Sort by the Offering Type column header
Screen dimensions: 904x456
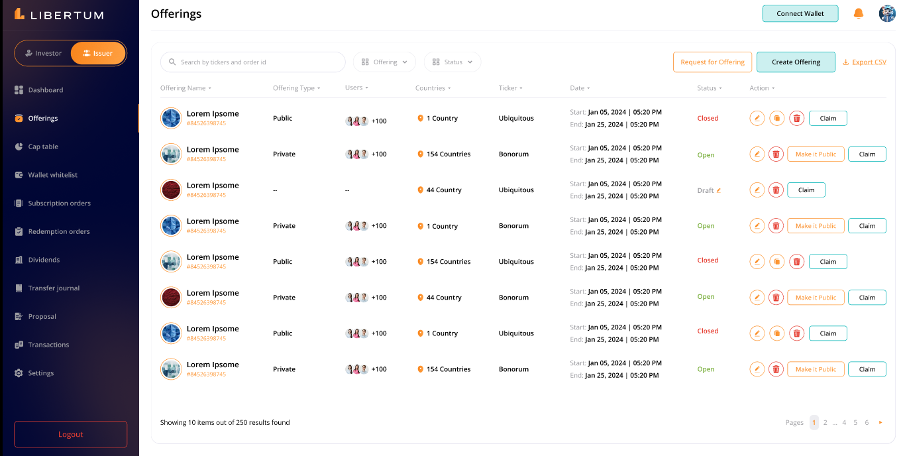point(296,88)
